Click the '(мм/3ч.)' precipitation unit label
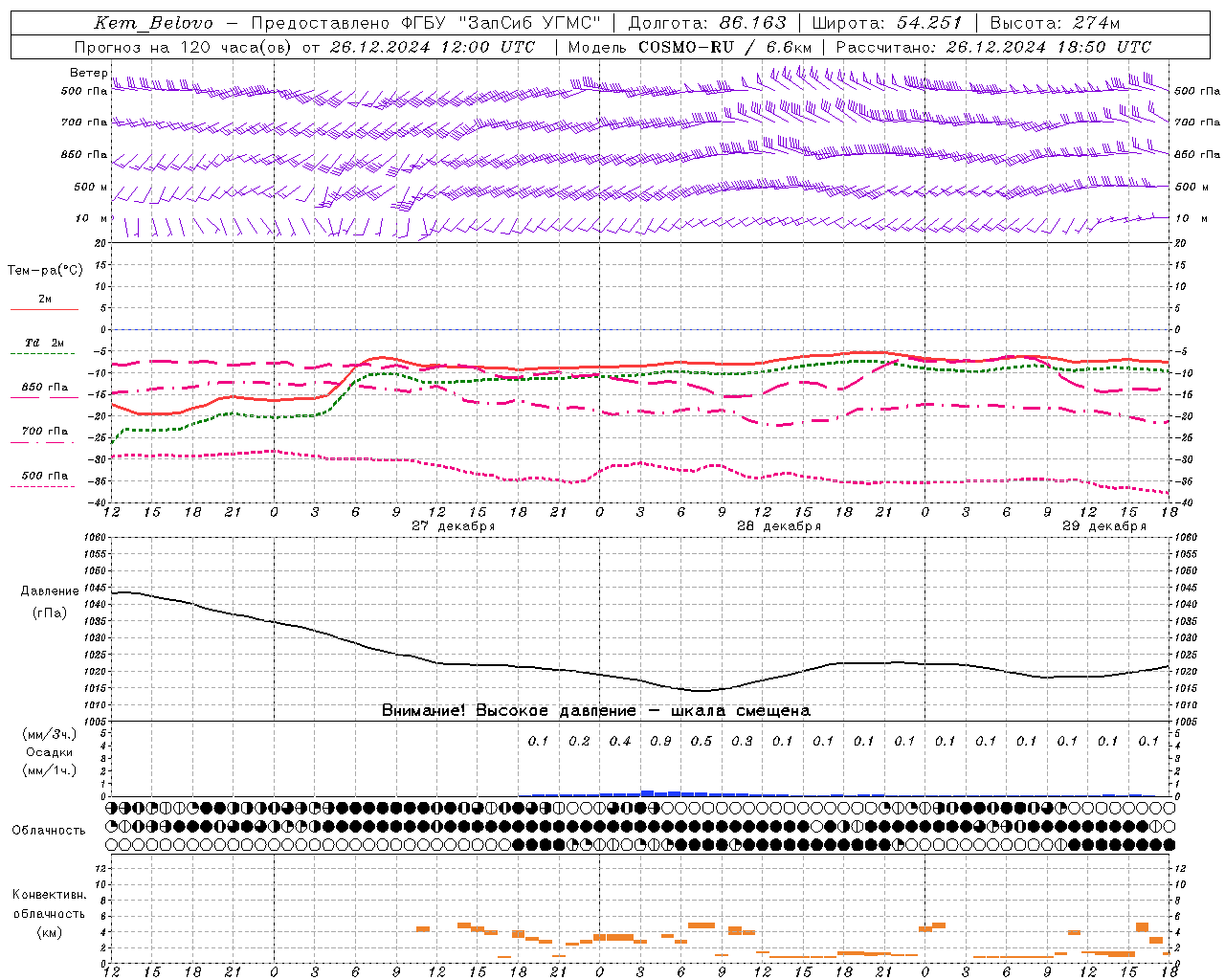This screenshot has width=1225, height=980. pos(49,734)
